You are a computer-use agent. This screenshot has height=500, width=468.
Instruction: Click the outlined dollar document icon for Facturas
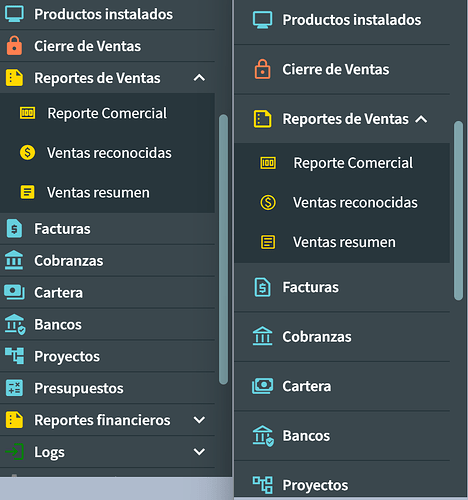click(x=262, y=287)
